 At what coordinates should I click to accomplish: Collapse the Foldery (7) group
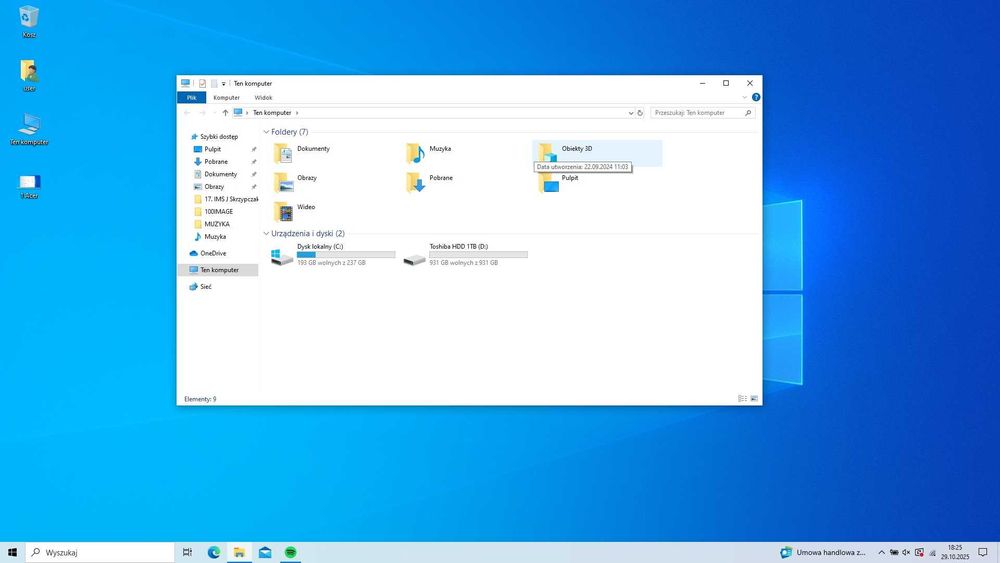pyautogui.click(x=266, y=132)
